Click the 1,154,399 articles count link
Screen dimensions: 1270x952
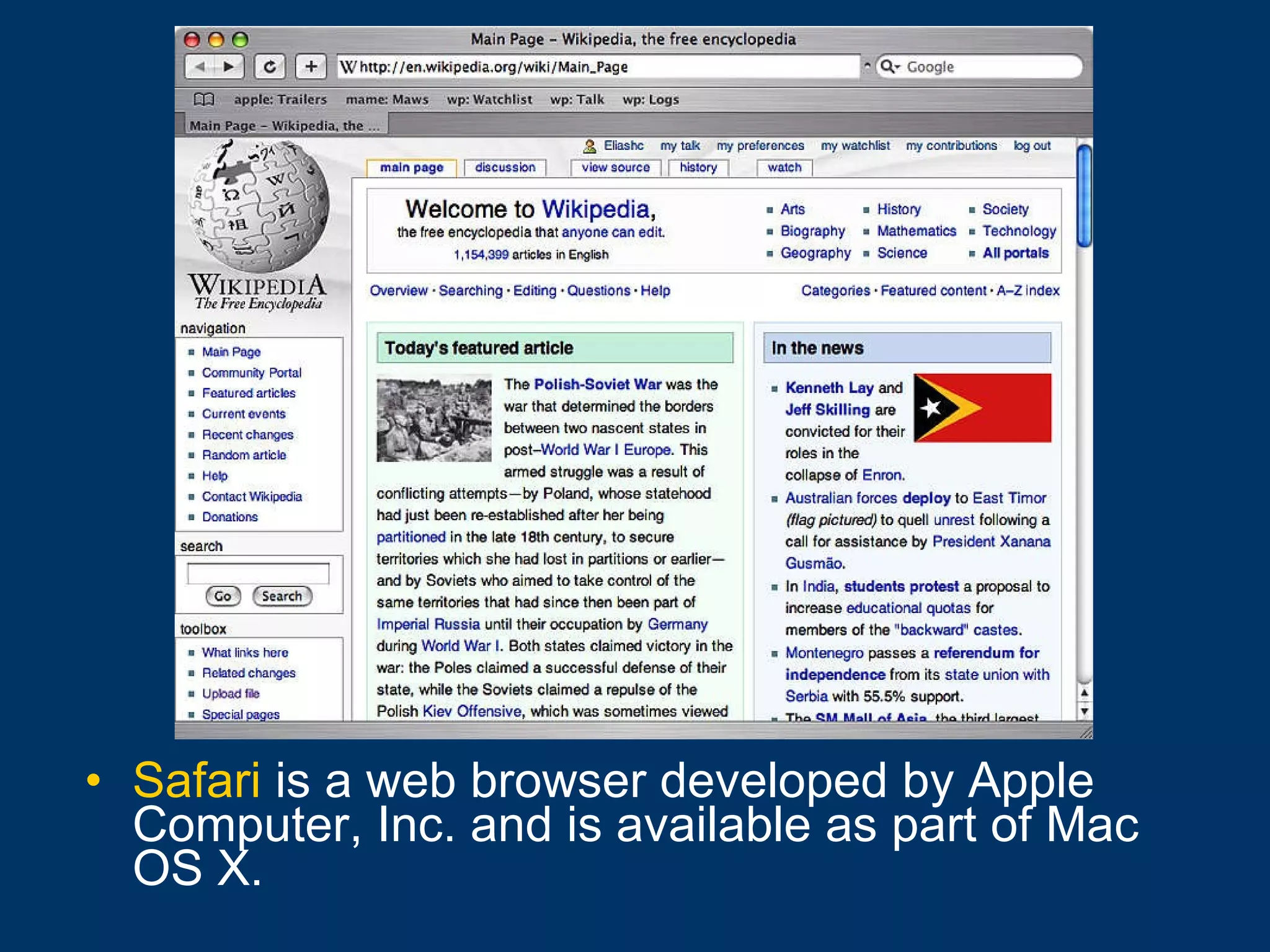point(481,255)
